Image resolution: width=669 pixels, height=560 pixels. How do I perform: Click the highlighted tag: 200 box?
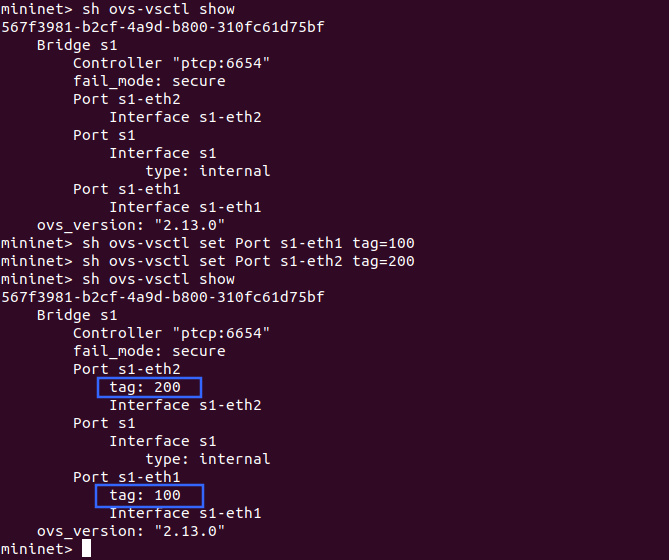point(149,388)
